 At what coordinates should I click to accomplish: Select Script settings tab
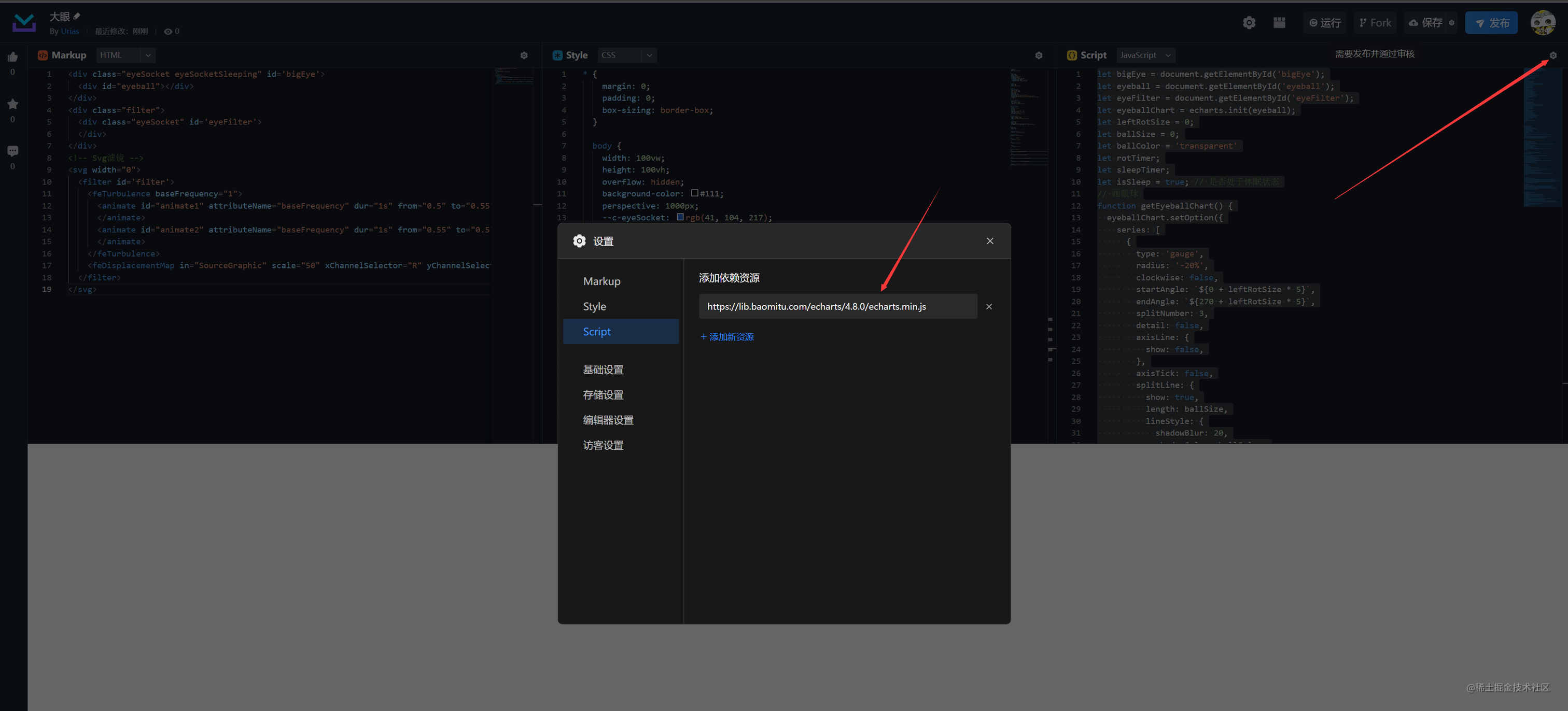point(621,332)
